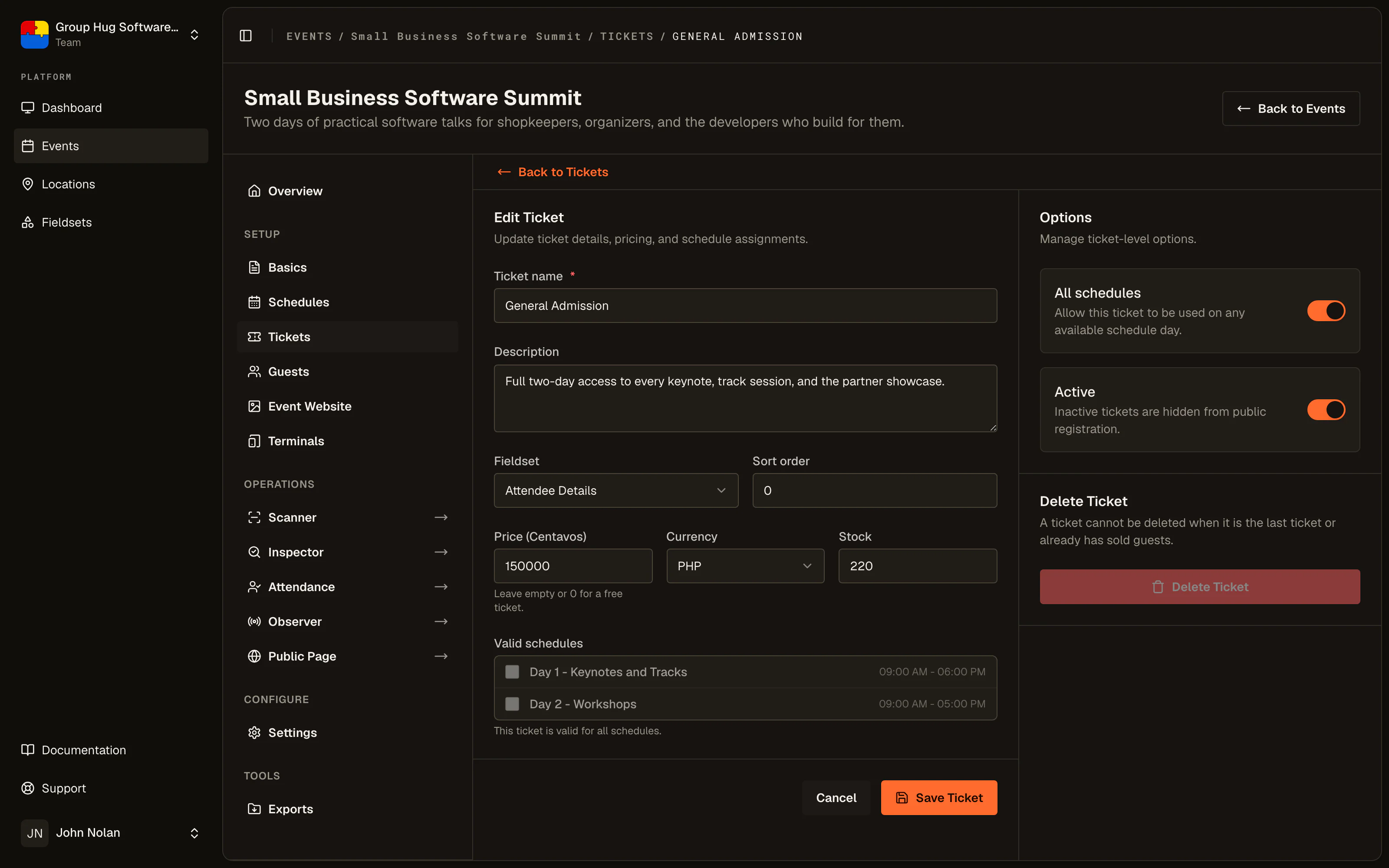Open the Terminals setup page
The image size is (1389, 868).
click(x=348, y=441)
